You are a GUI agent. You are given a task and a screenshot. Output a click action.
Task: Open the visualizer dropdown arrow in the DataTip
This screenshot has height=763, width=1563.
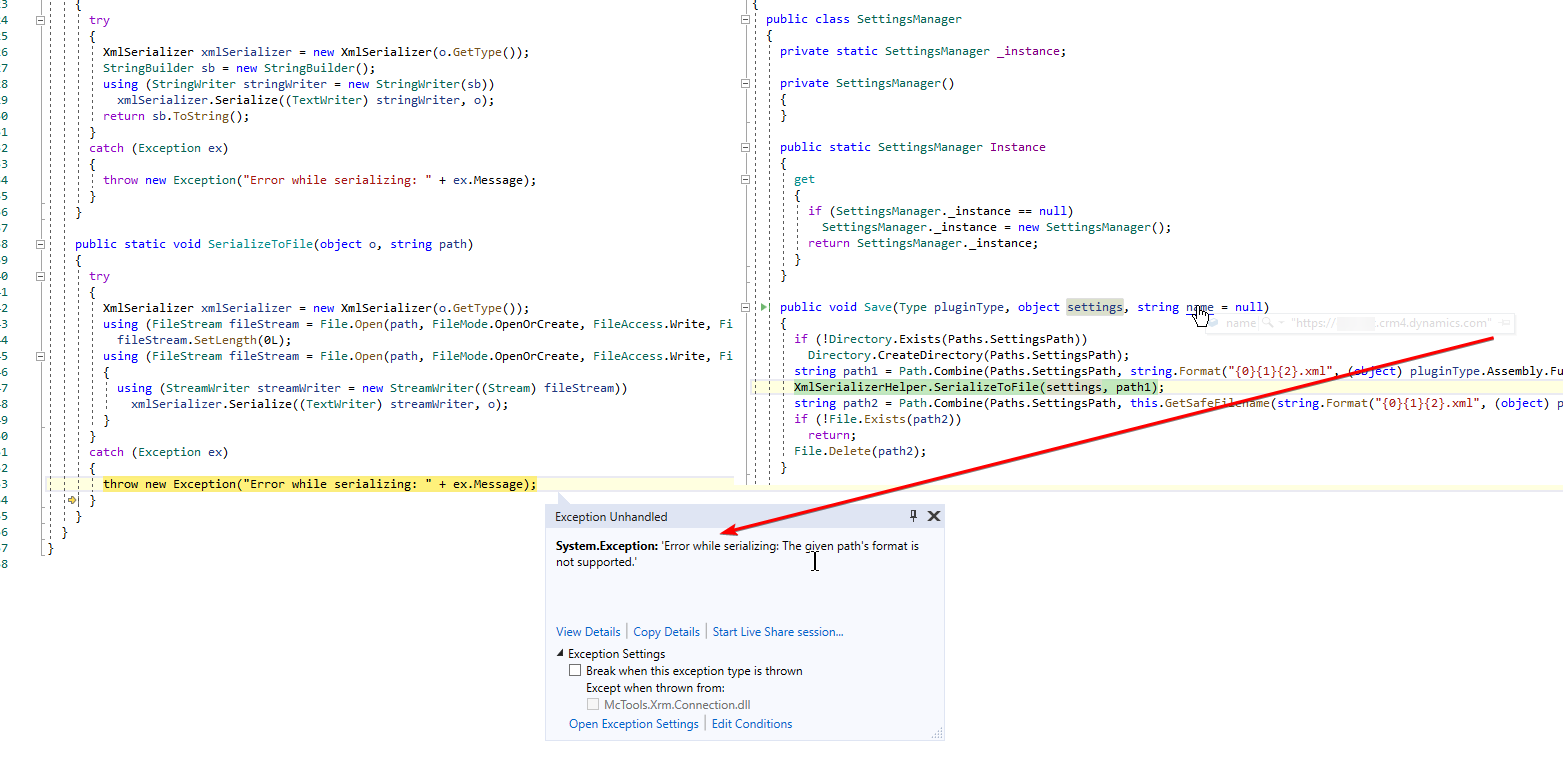[1283, 323]
